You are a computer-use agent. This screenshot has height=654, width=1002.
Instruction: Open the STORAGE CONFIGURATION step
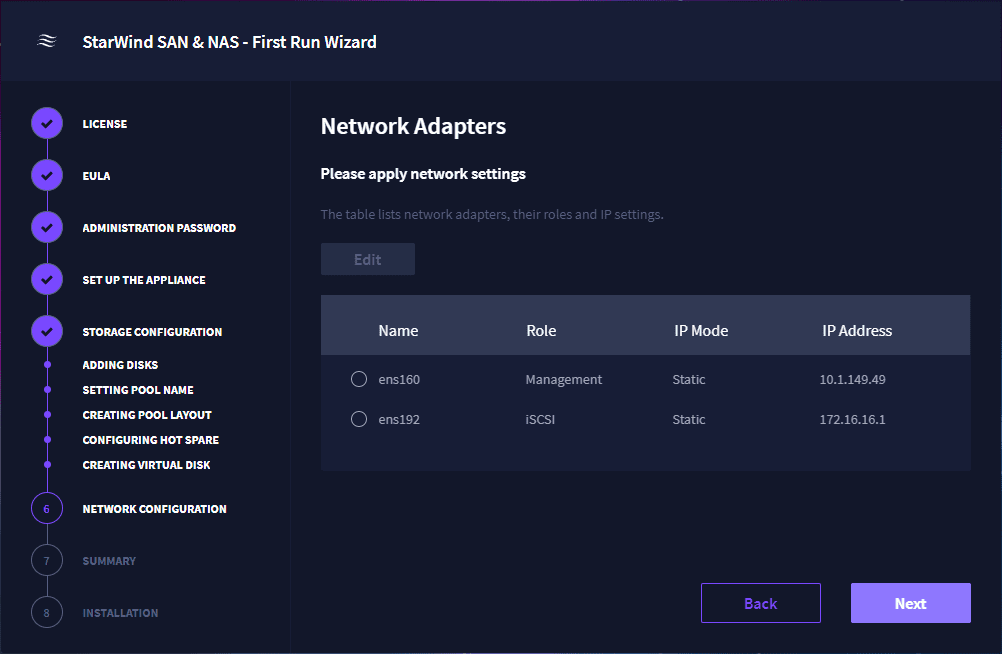[152, 332]
